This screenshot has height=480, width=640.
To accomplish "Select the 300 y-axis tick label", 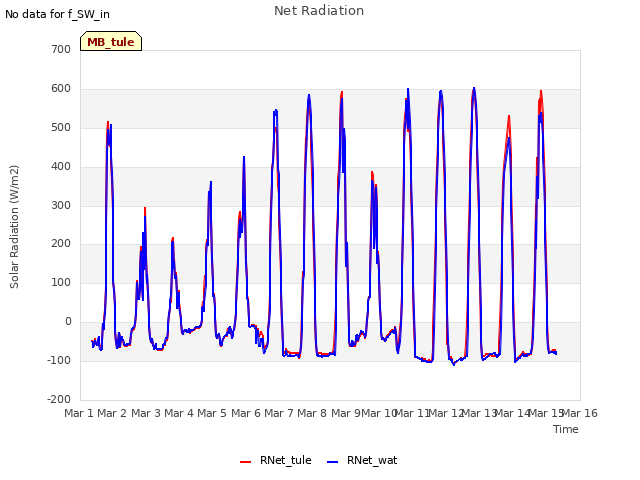I will [x=61, y=205].
